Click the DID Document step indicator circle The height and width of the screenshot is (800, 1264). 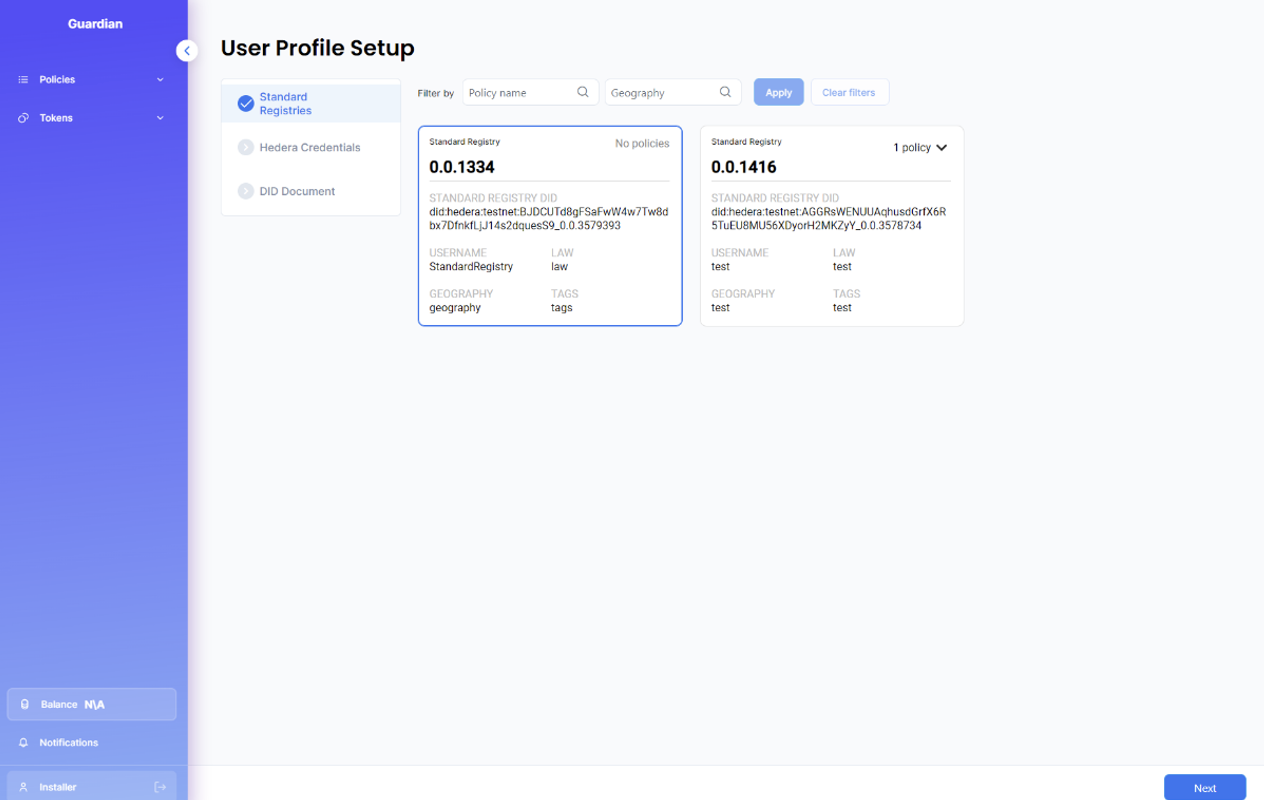245,192
